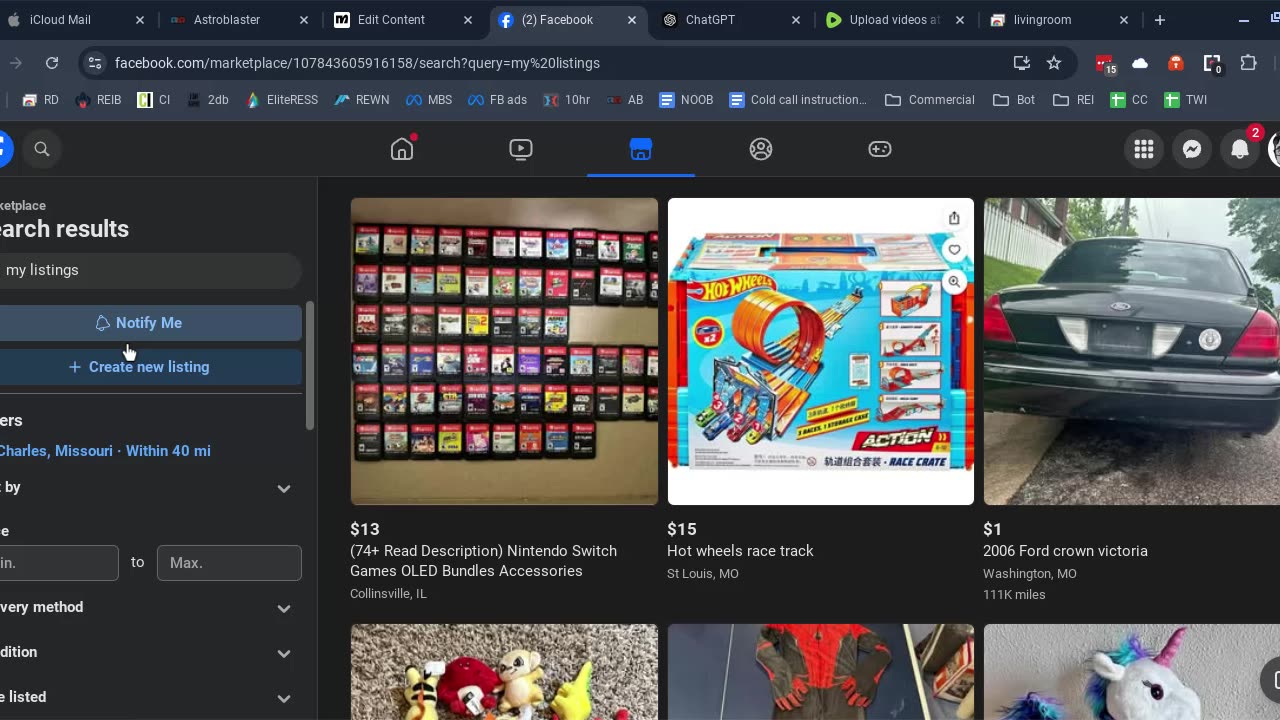Expand Date listed filter
This screenshot has height=720, width=1280.
pos(284,698)
